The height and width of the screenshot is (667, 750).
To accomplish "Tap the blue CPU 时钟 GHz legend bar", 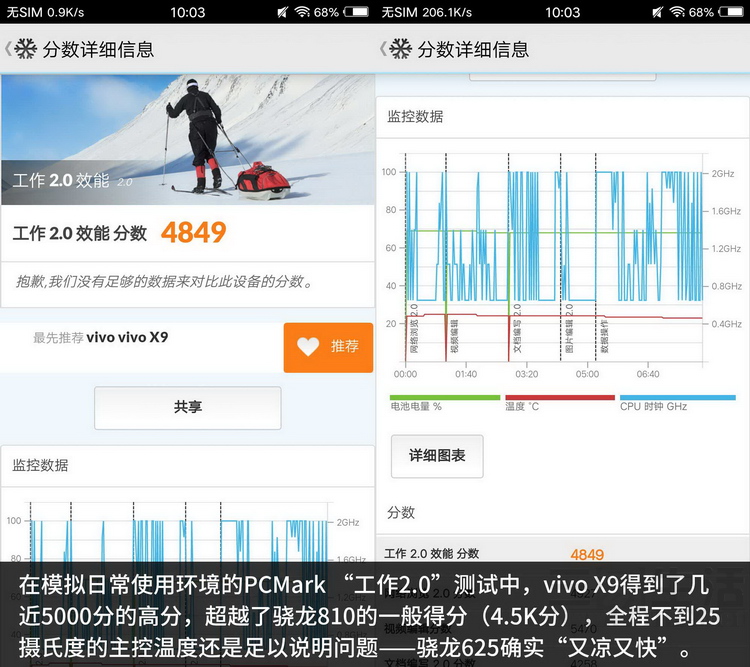I will [678, 398].
